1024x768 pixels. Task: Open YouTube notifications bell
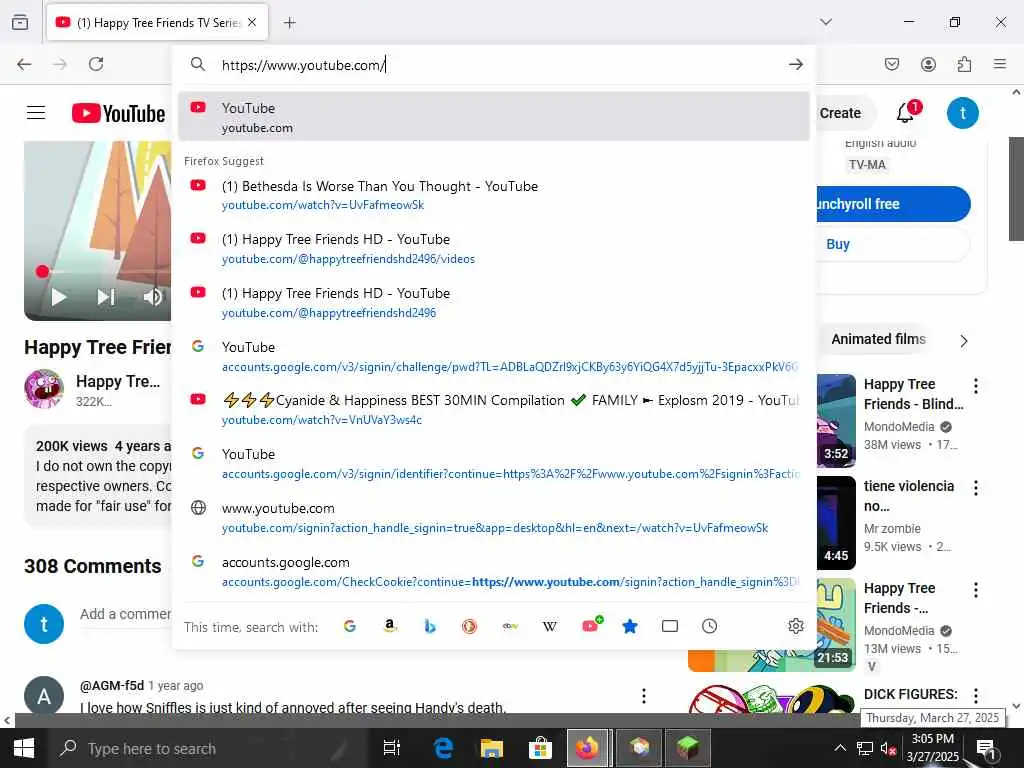[906, 112]
